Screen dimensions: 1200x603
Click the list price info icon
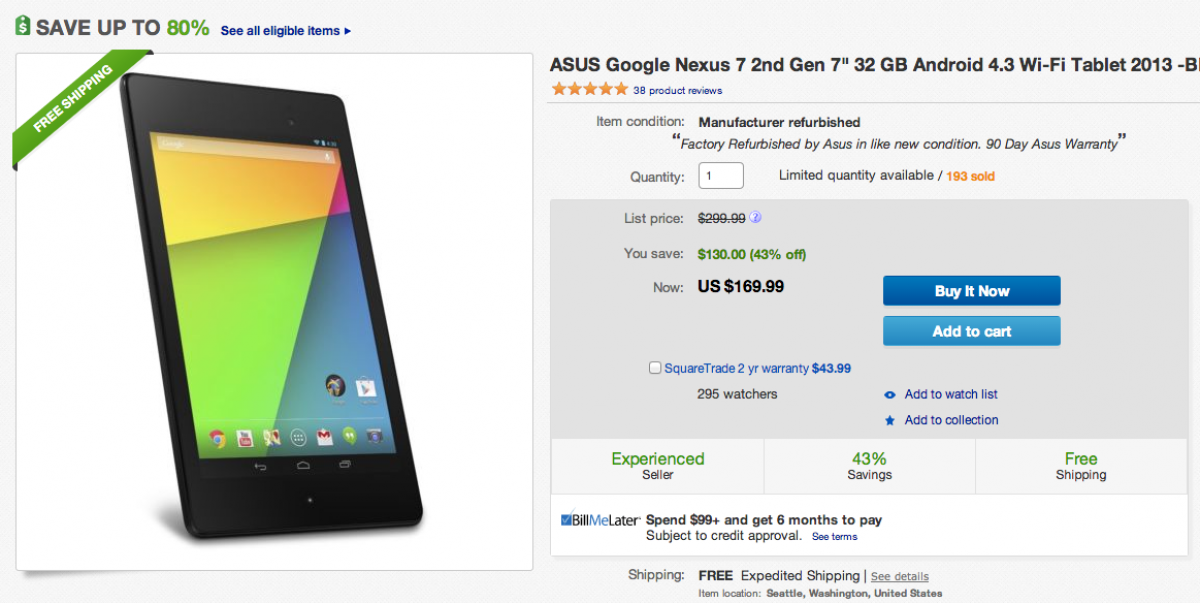(x=756, y=217)
